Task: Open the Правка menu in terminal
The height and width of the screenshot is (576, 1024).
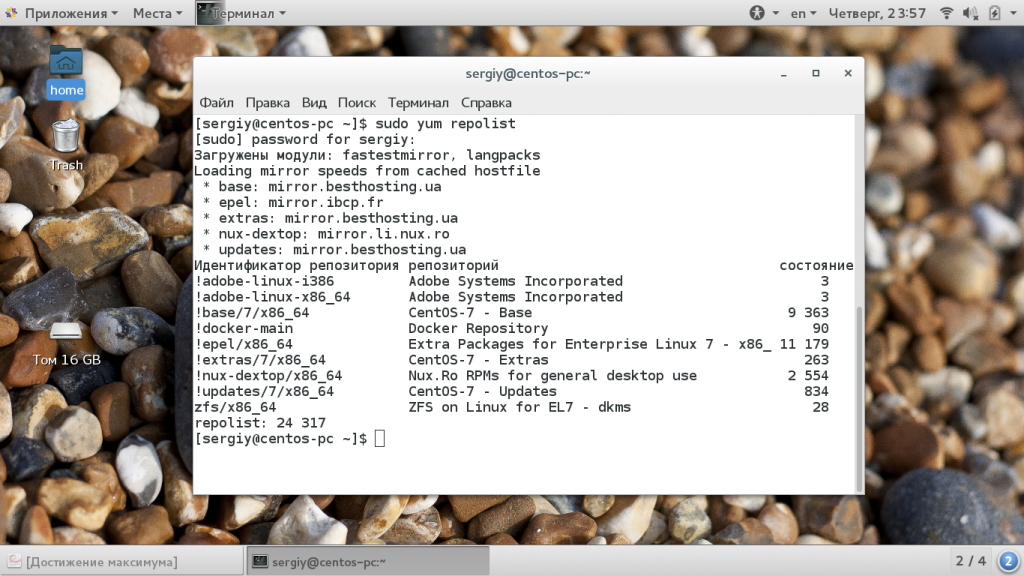Action: pos(267,102)
